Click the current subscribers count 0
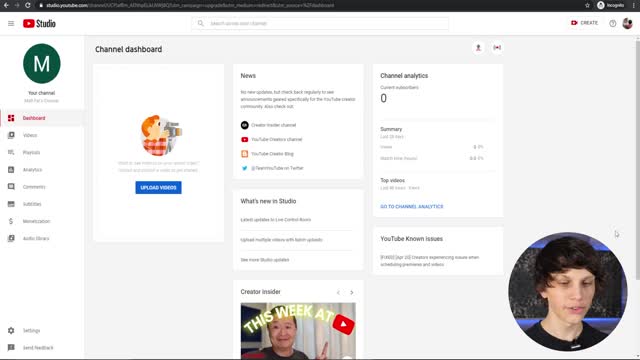 tap(383, 98)
